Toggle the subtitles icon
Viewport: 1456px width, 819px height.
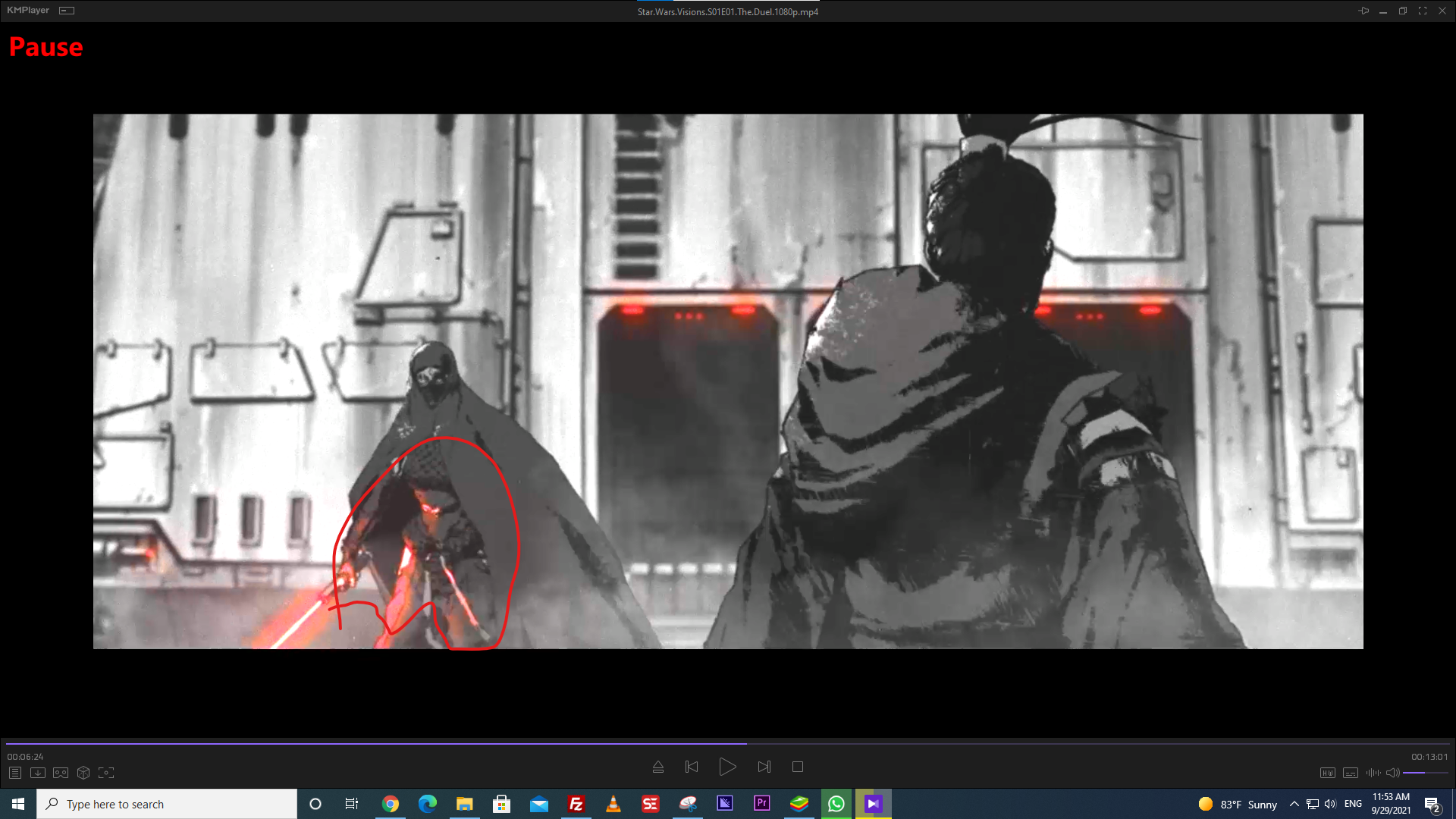tap(1351, 773)
